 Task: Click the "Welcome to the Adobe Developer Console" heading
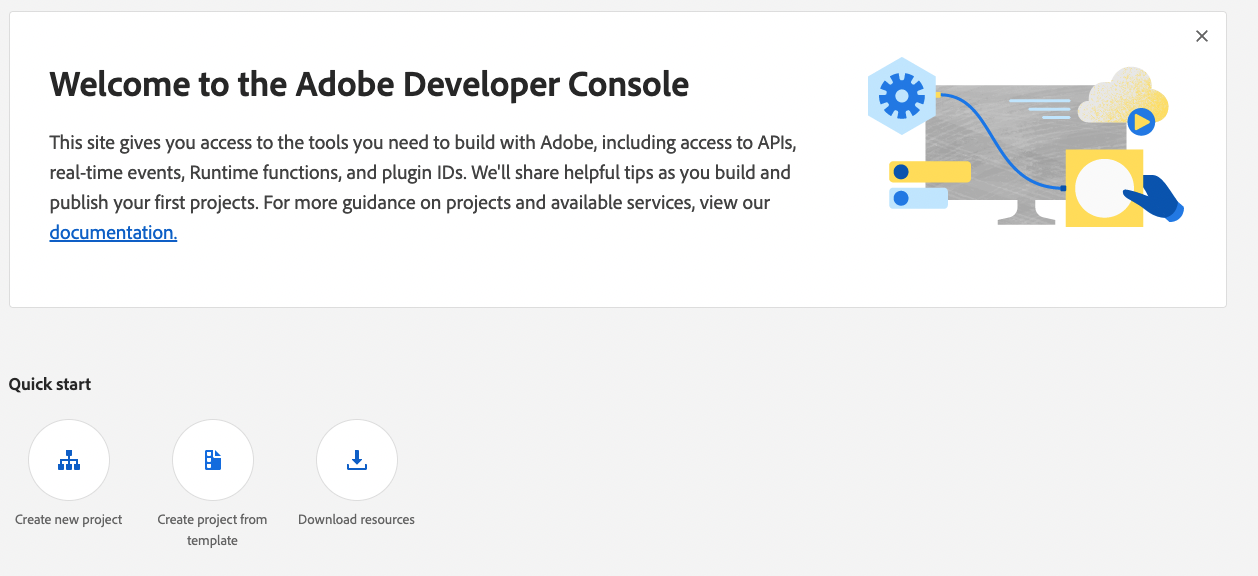[369, 84]
